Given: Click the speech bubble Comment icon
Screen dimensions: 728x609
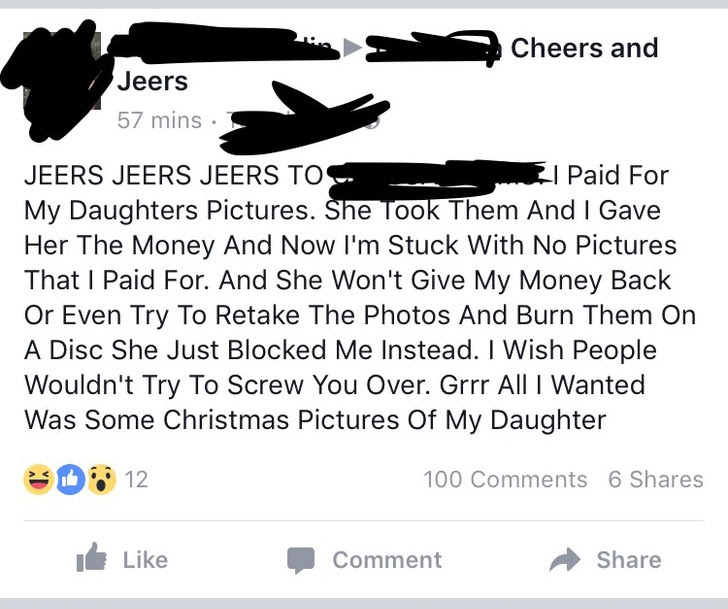Looking at the screenshot, I should (x=301, y=560).
